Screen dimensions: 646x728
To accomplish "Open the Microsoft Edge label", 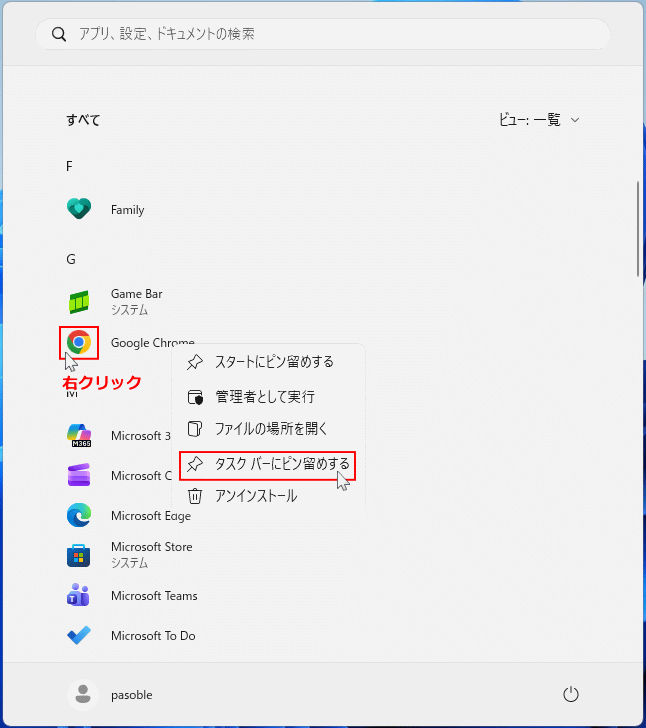I will [151, 516].
